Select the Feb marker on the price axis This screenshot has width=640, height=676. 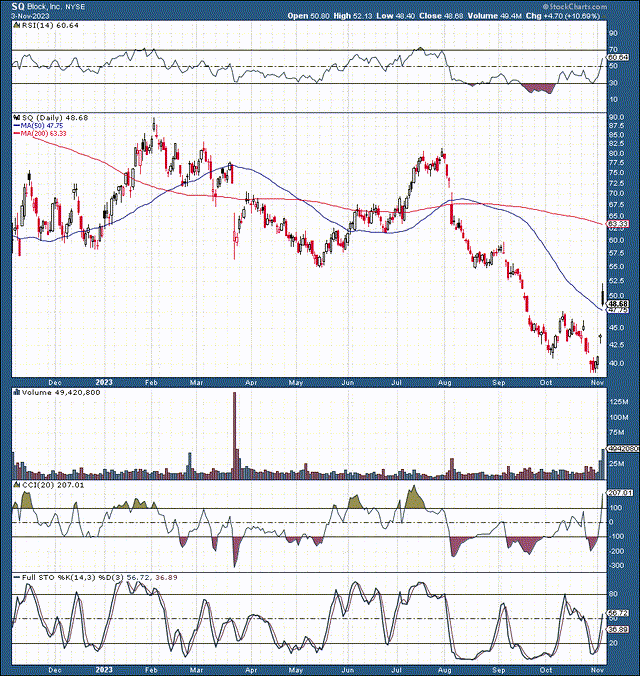click(x=150, y=381)
